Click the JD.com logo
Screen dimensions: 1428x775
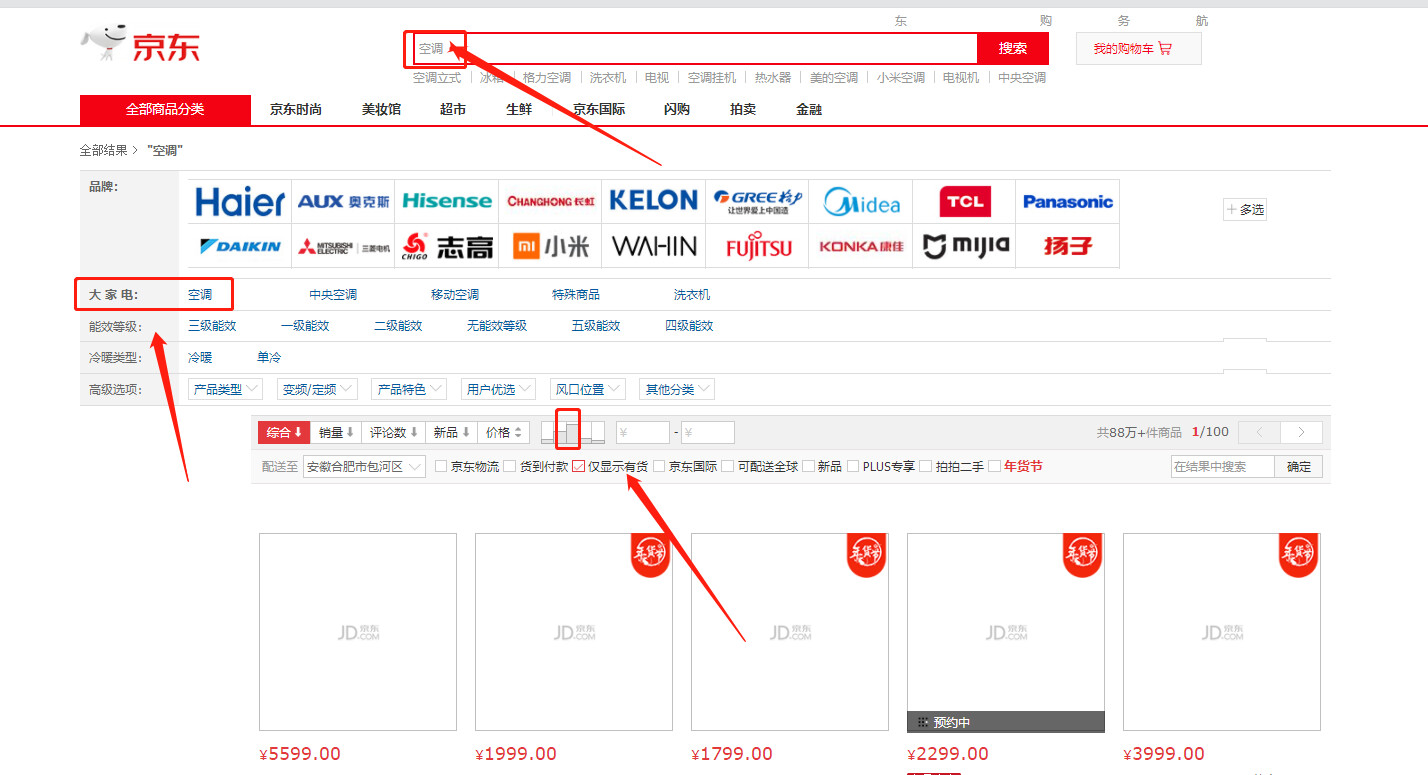click(x=140, y=45)
